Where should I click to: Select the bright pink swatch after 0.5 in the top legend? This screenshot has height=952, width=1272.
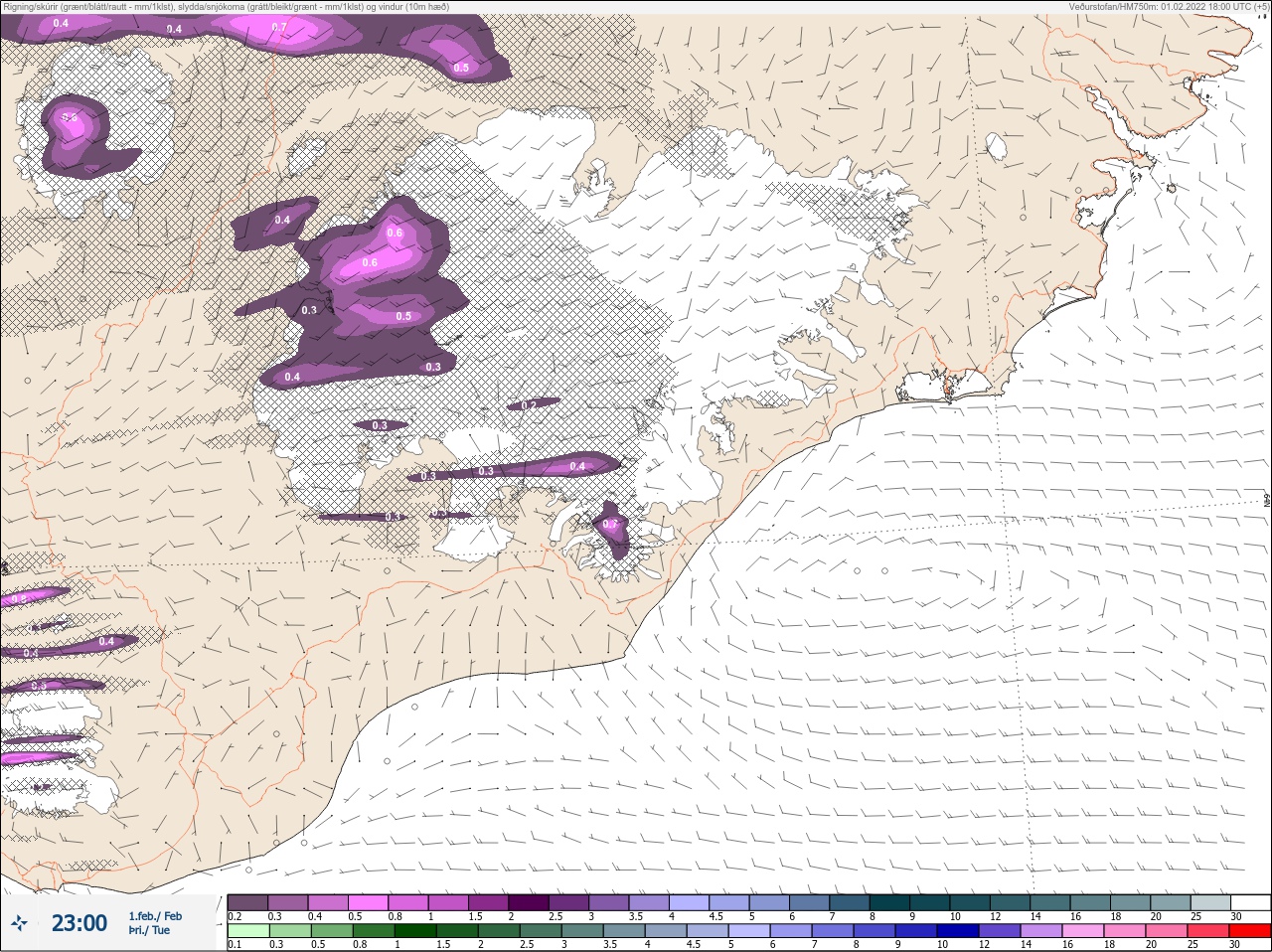[368, 902]
